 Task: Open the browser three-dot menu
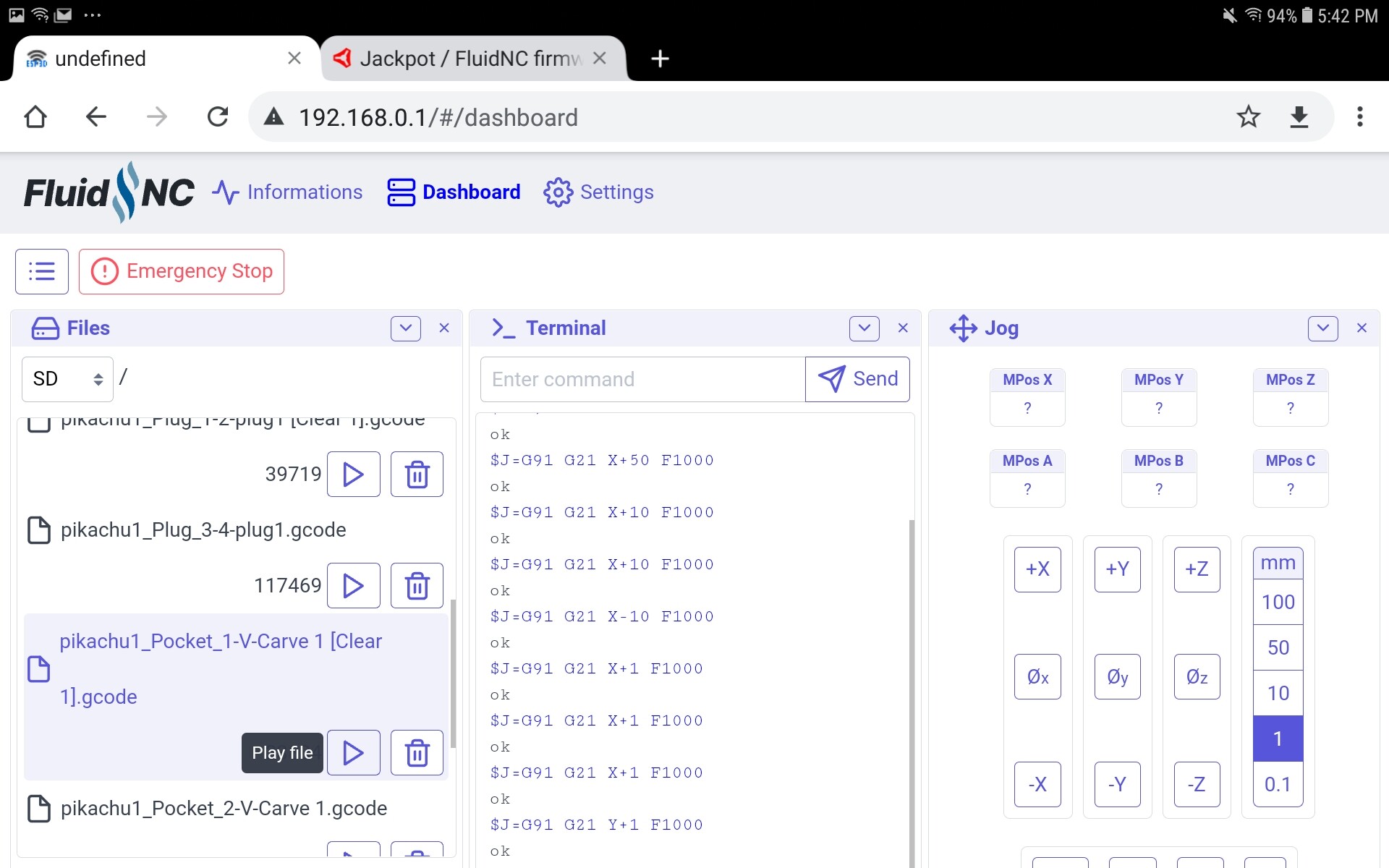(x=1360, y=116)
